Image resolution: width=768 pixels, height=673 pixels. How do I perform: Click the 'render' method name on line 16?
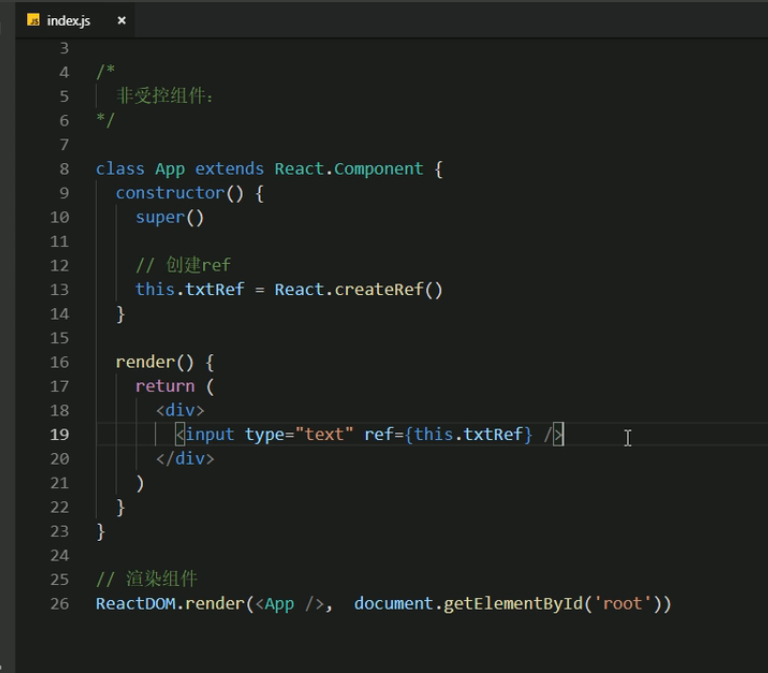(145, 362)
